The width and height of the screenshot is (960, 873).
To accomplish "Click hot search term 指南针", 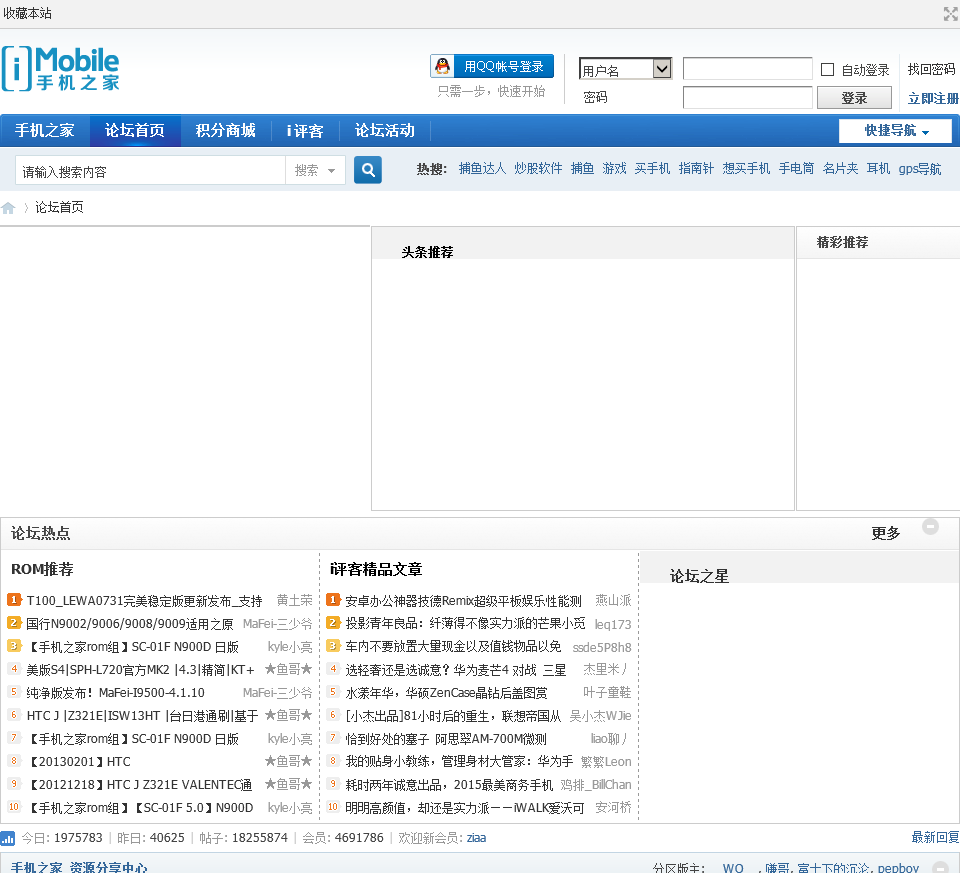I will [x=696, y=168].
